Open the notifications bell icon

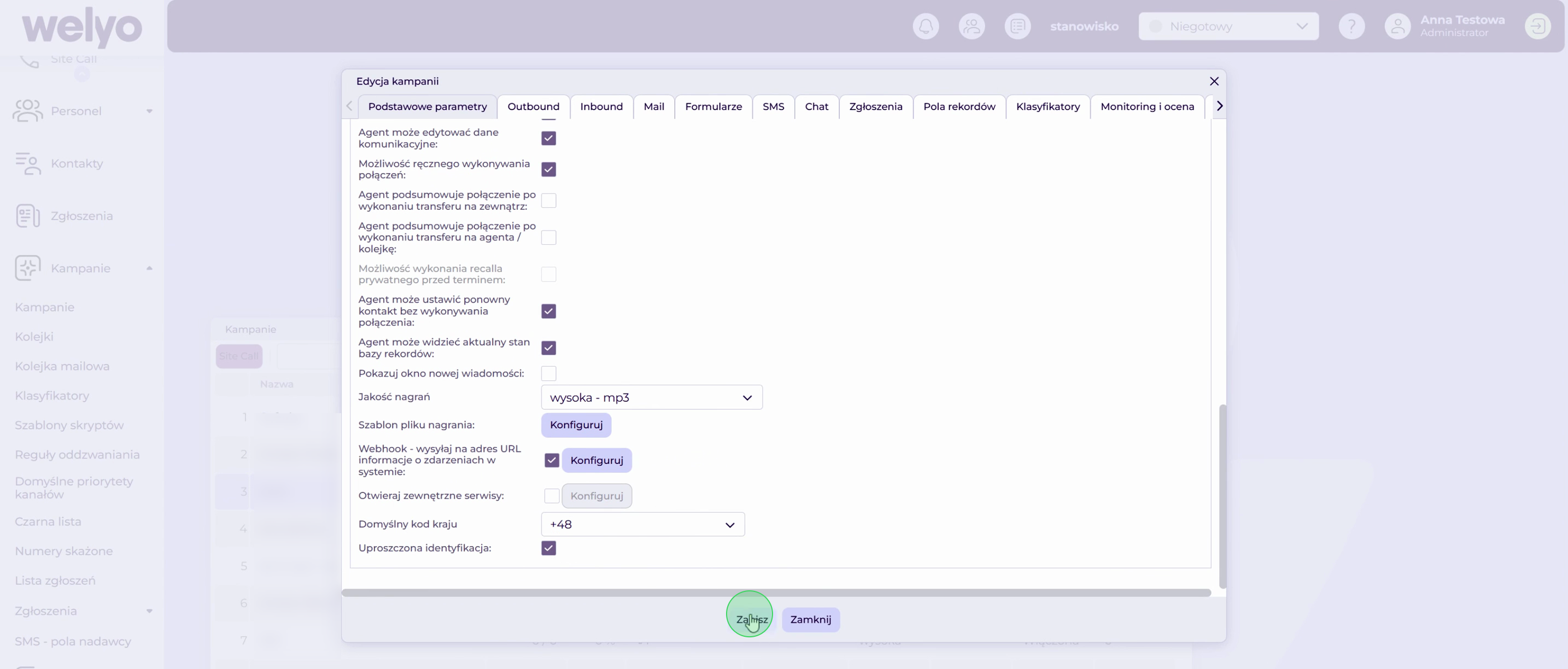[926, 26]
